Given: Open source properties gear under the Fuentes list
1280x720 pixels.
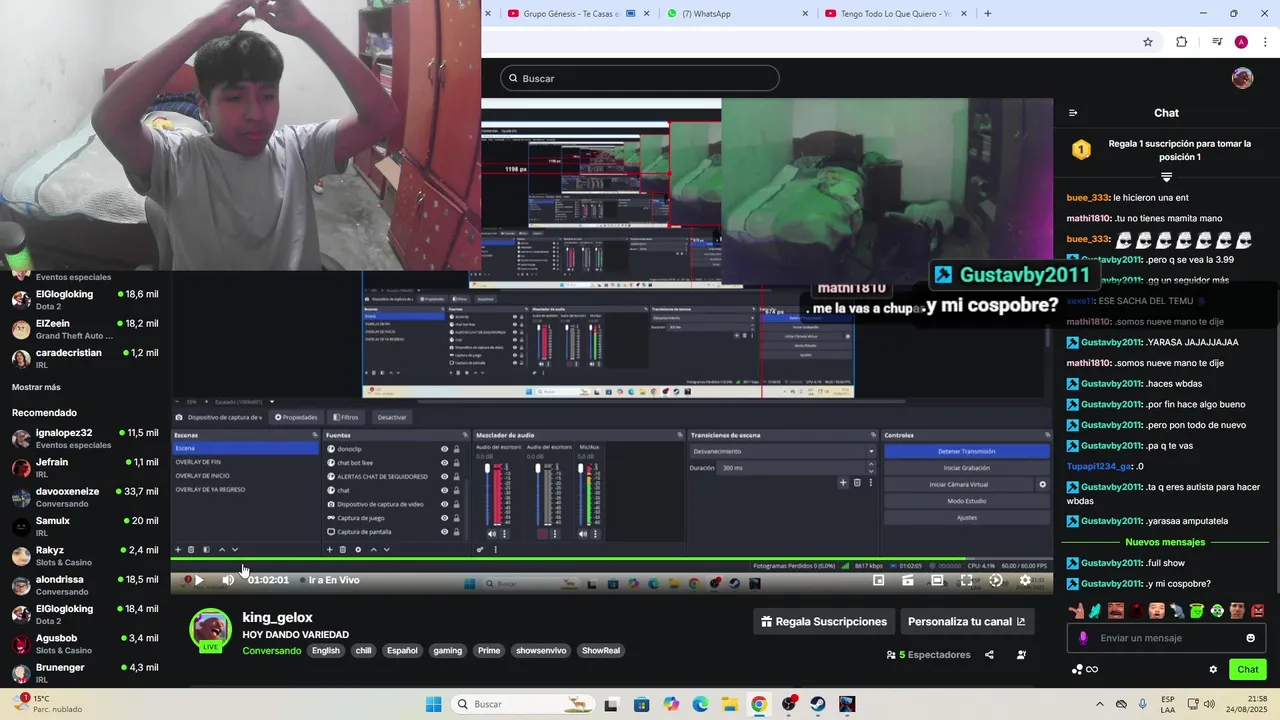Looking at the screenshot, I should click(x=358, y=549).
